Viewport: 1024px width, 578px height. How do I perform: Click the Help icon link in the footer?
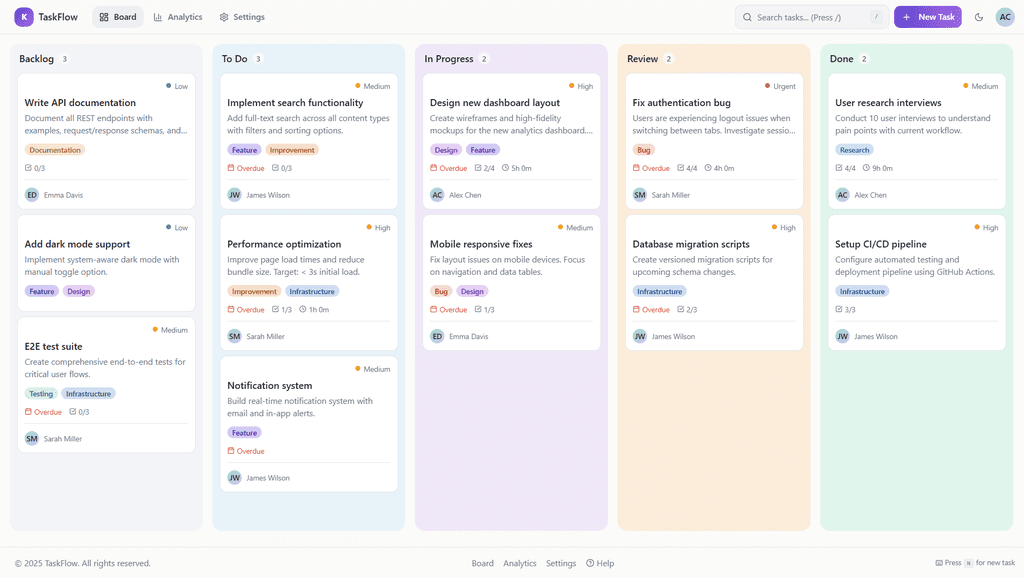590,563
